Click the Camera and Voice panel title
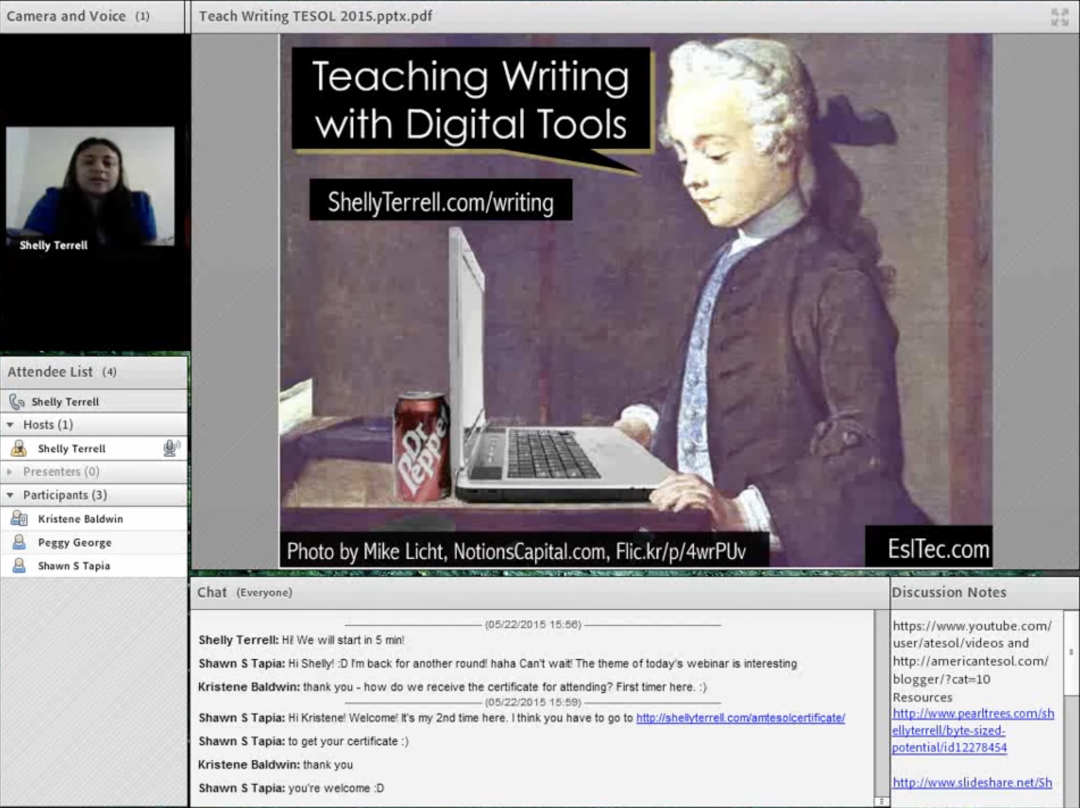This screenshot has width=1080, height=808. [x=66, y=16]
